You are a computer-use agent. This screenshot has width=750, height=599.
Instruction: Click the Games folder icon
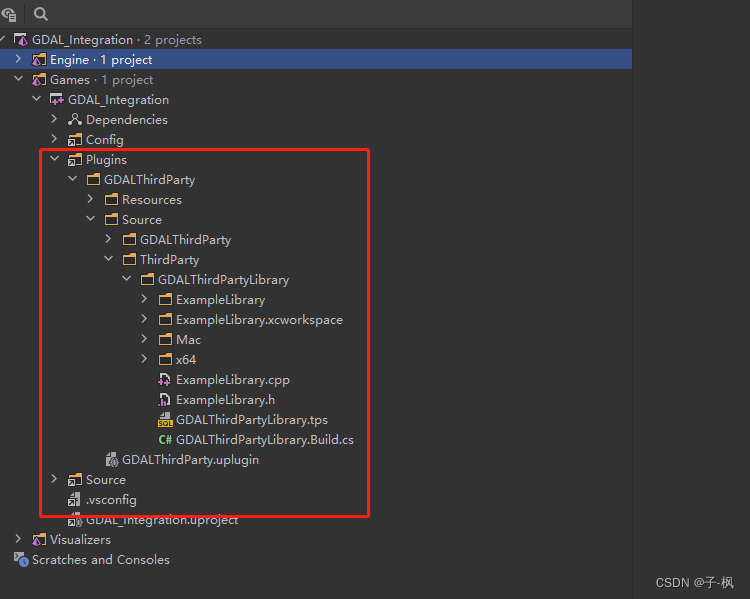(x=39, y=79)
